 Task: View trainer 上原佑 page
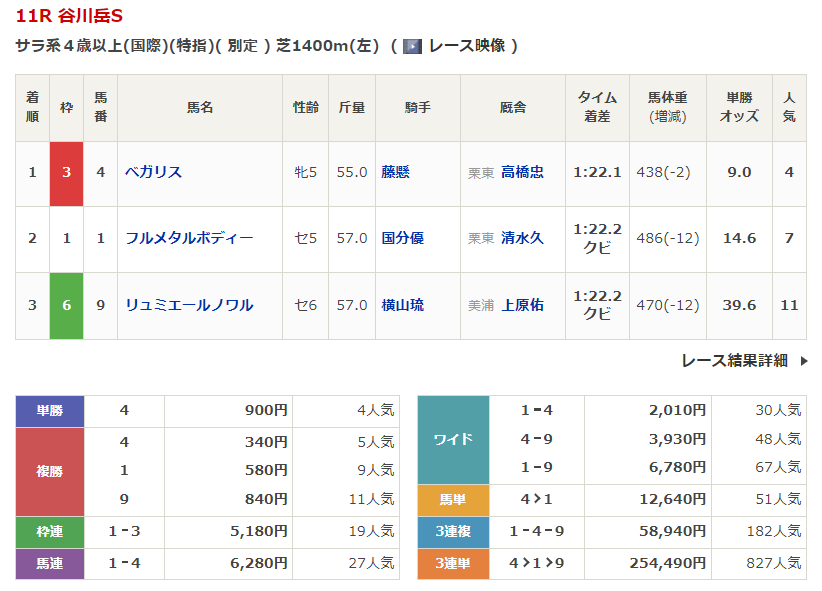click(522, 305)
